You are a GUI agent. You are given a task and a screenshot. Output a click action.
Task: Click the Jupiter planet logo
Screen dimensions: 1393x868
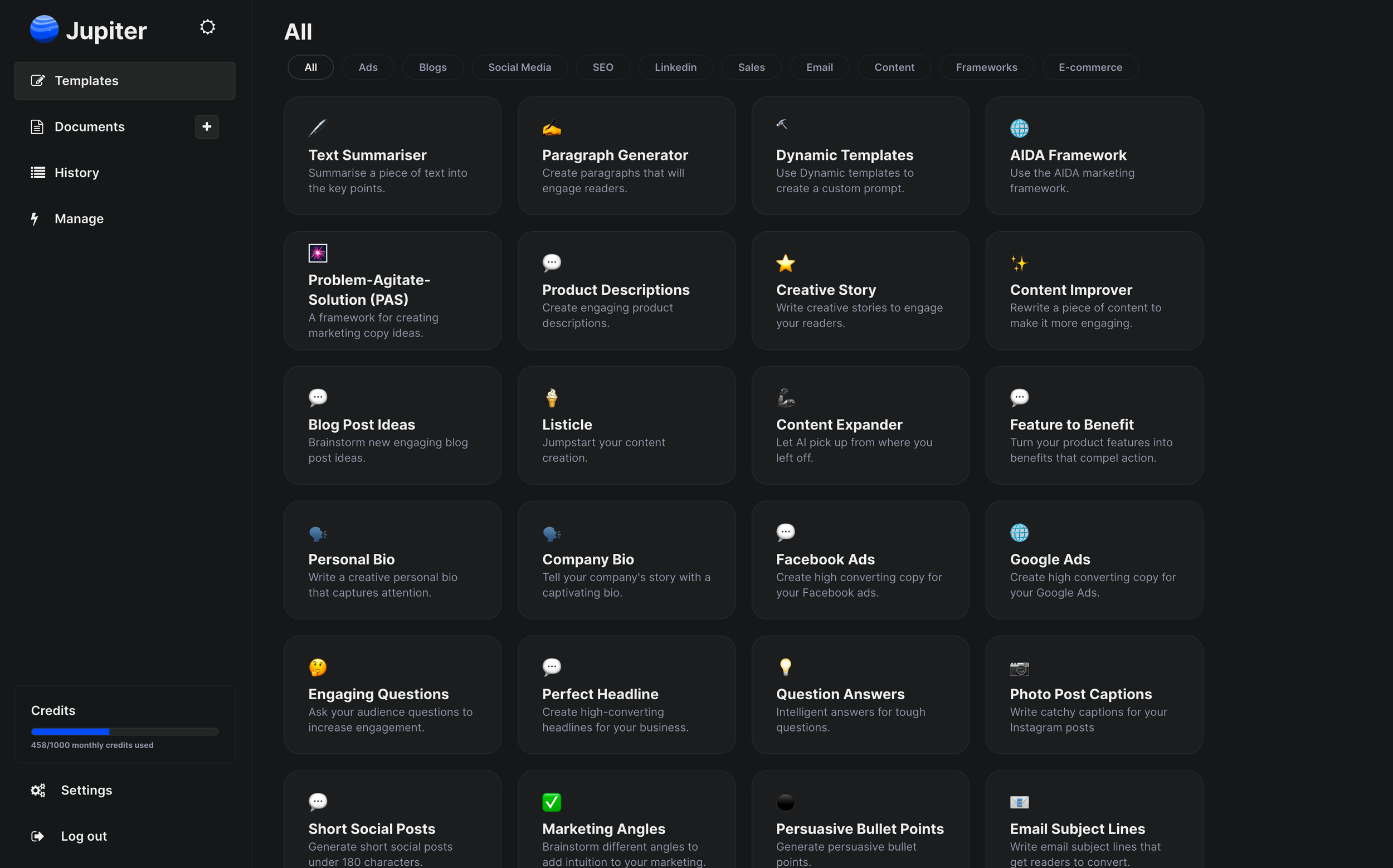tap(44, 30)
